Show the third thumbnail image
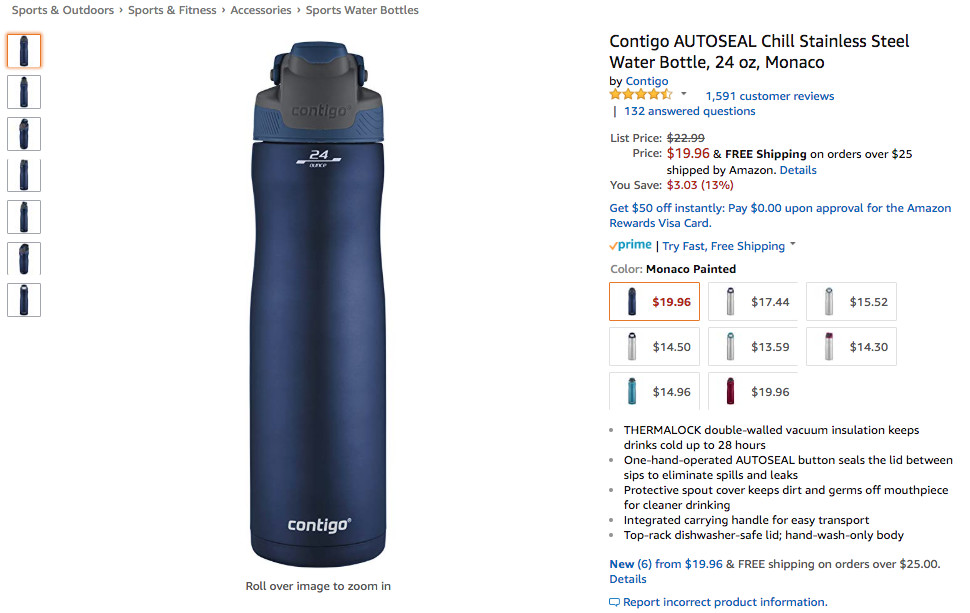This screenshot has width=970, height=613. [x=24, y=134]
